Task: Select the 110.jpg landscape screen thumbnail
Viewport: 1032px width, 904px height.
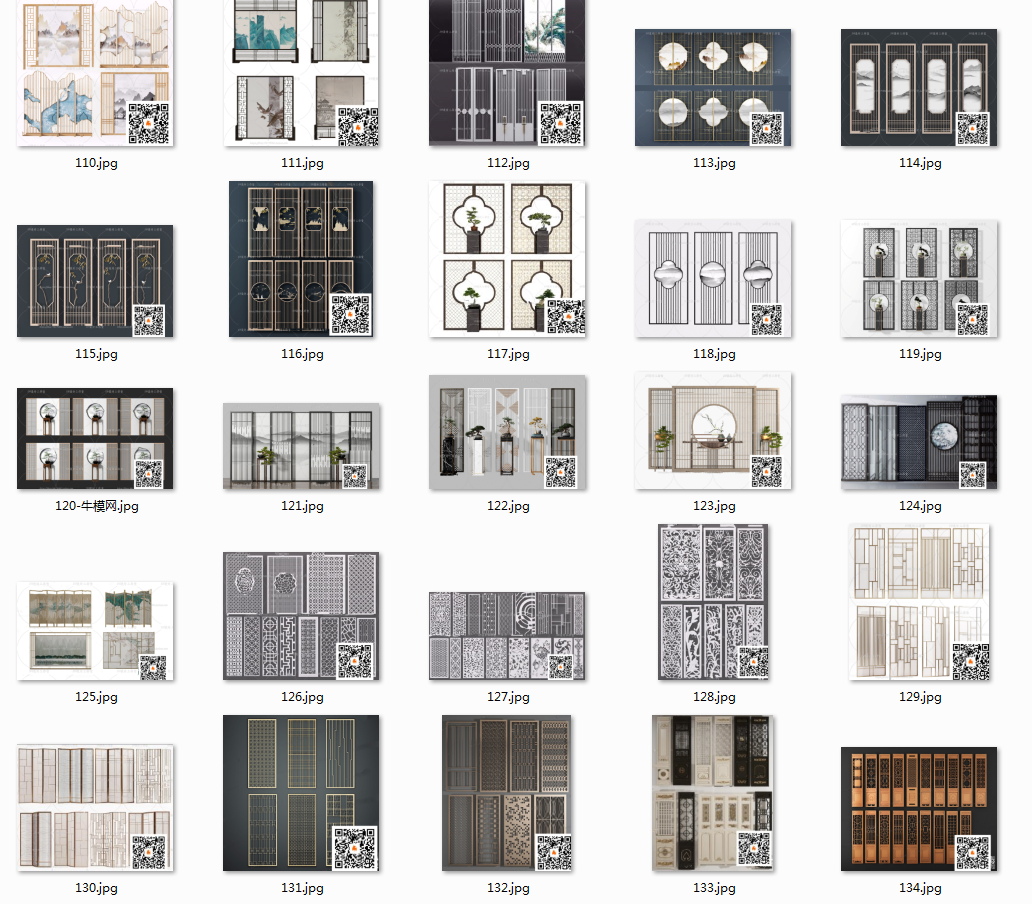Action: tap(95, 75)
